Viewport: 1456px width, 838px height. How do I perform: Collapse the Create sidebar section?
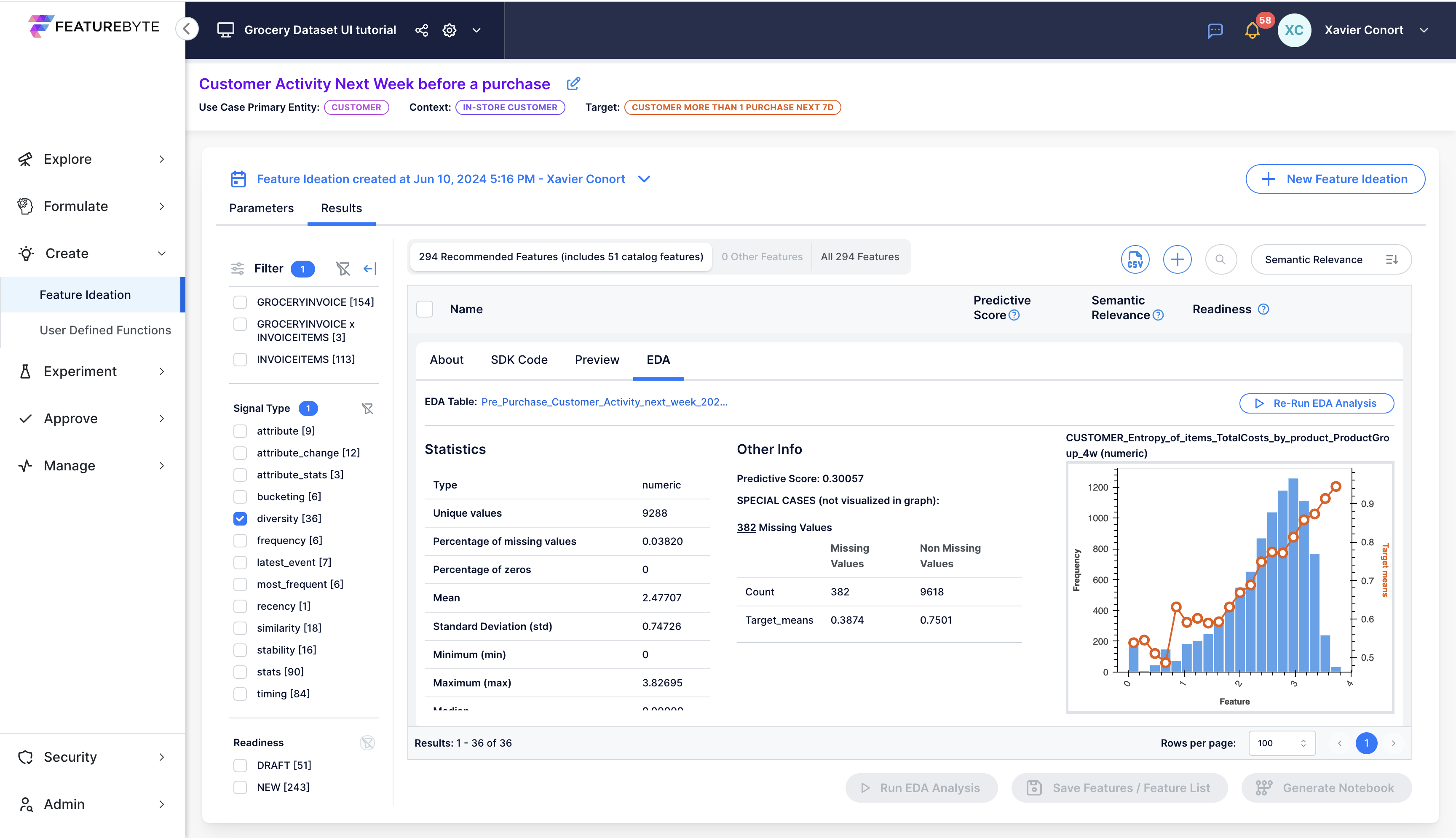(x=92, y=253)
